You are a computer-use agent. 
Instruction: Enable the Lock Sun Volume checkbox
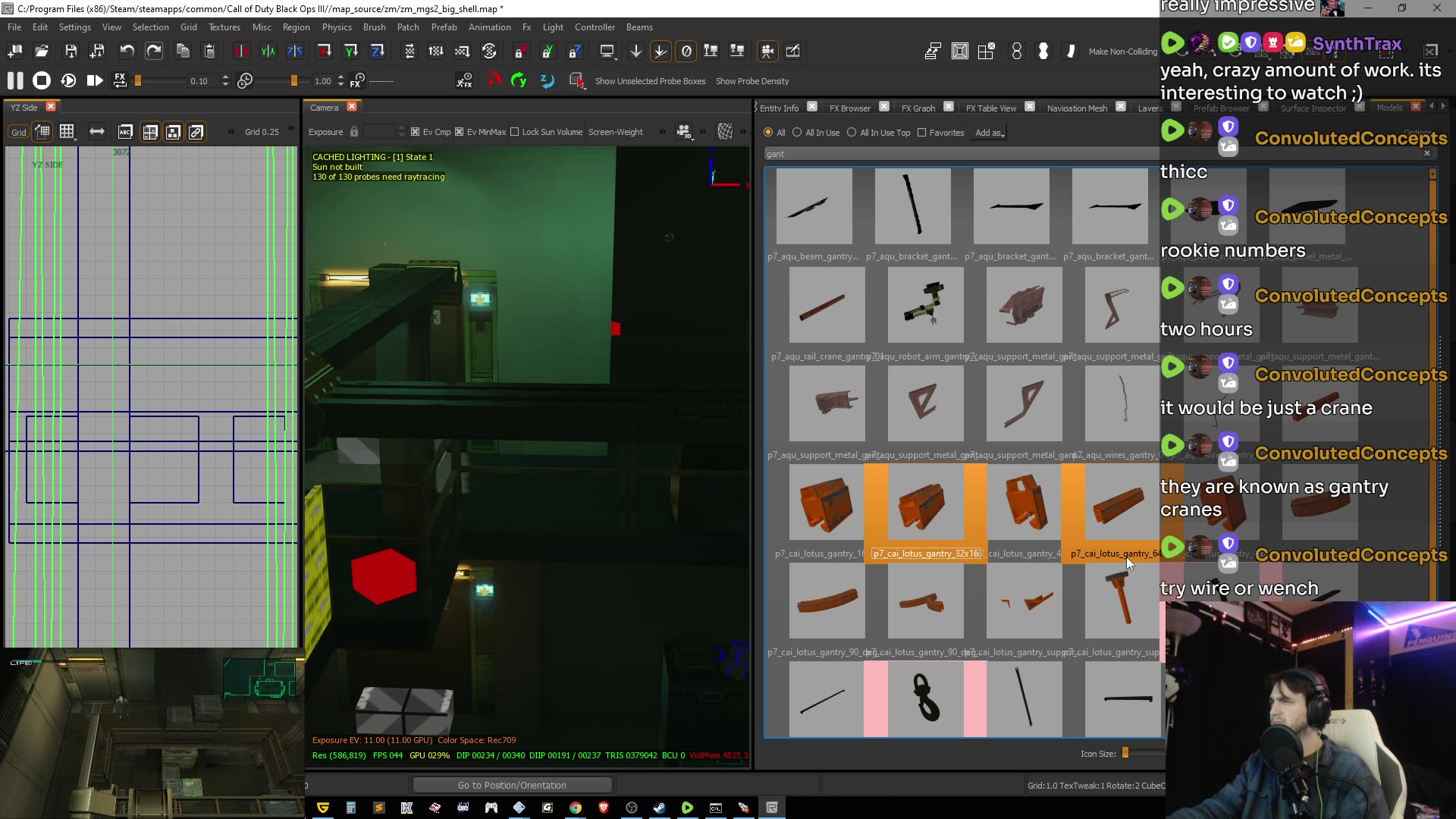click(x=515, y=132)
